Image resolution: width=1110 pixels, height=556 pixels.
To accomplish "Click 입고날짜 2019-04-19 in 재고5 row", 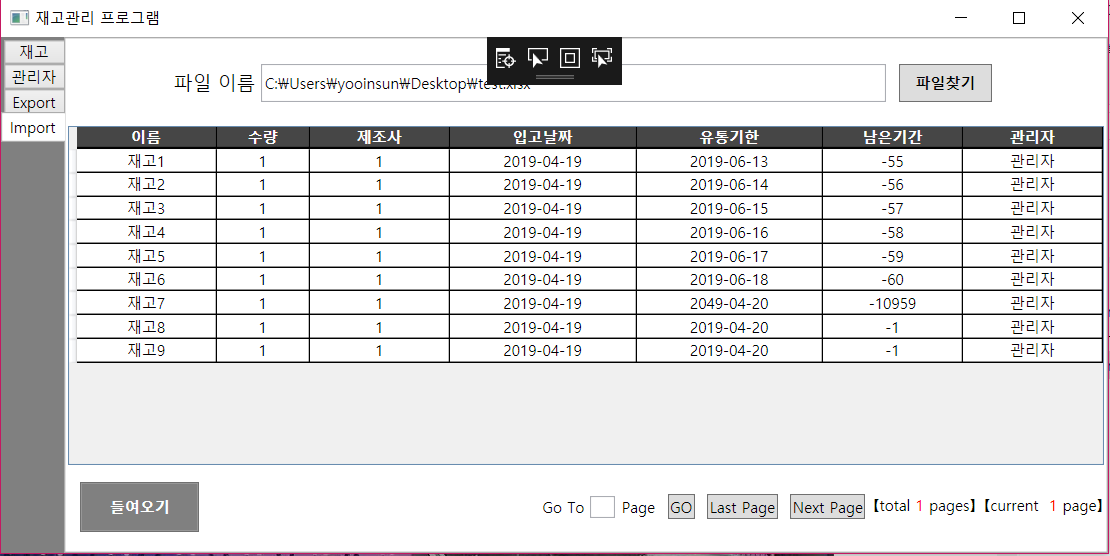I will pos(543,256).
